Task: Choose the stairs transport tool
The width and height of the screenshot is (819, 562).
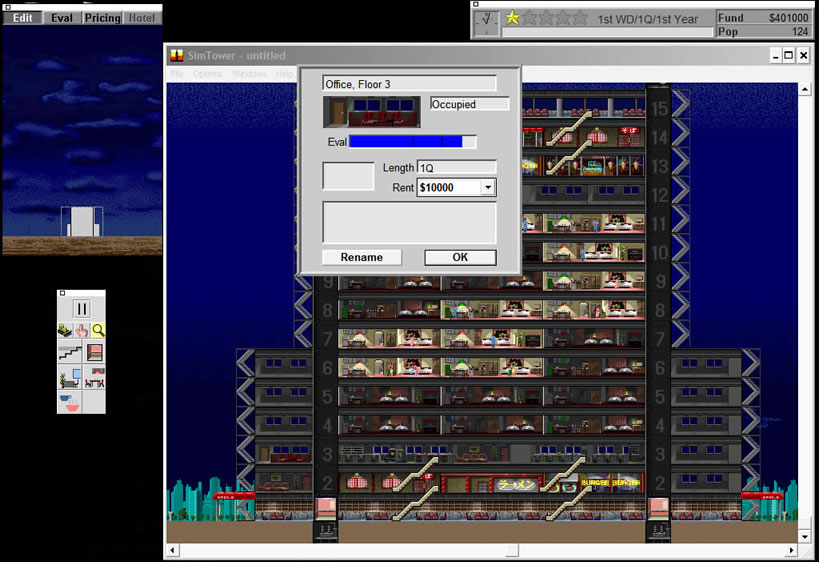Action: [x=69, y=353]
